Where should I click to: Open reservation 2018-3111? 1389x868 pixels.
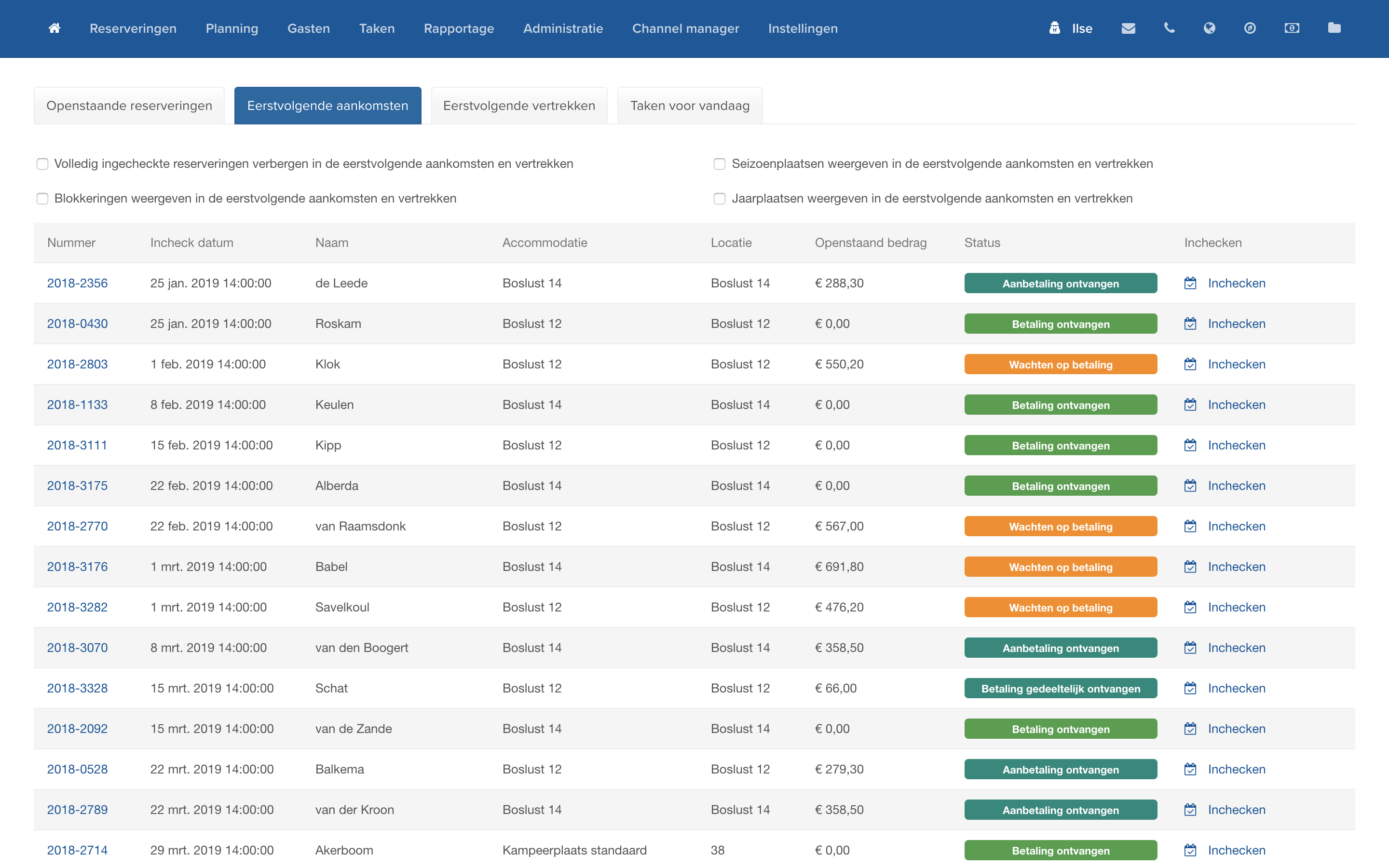coord(77,445)
